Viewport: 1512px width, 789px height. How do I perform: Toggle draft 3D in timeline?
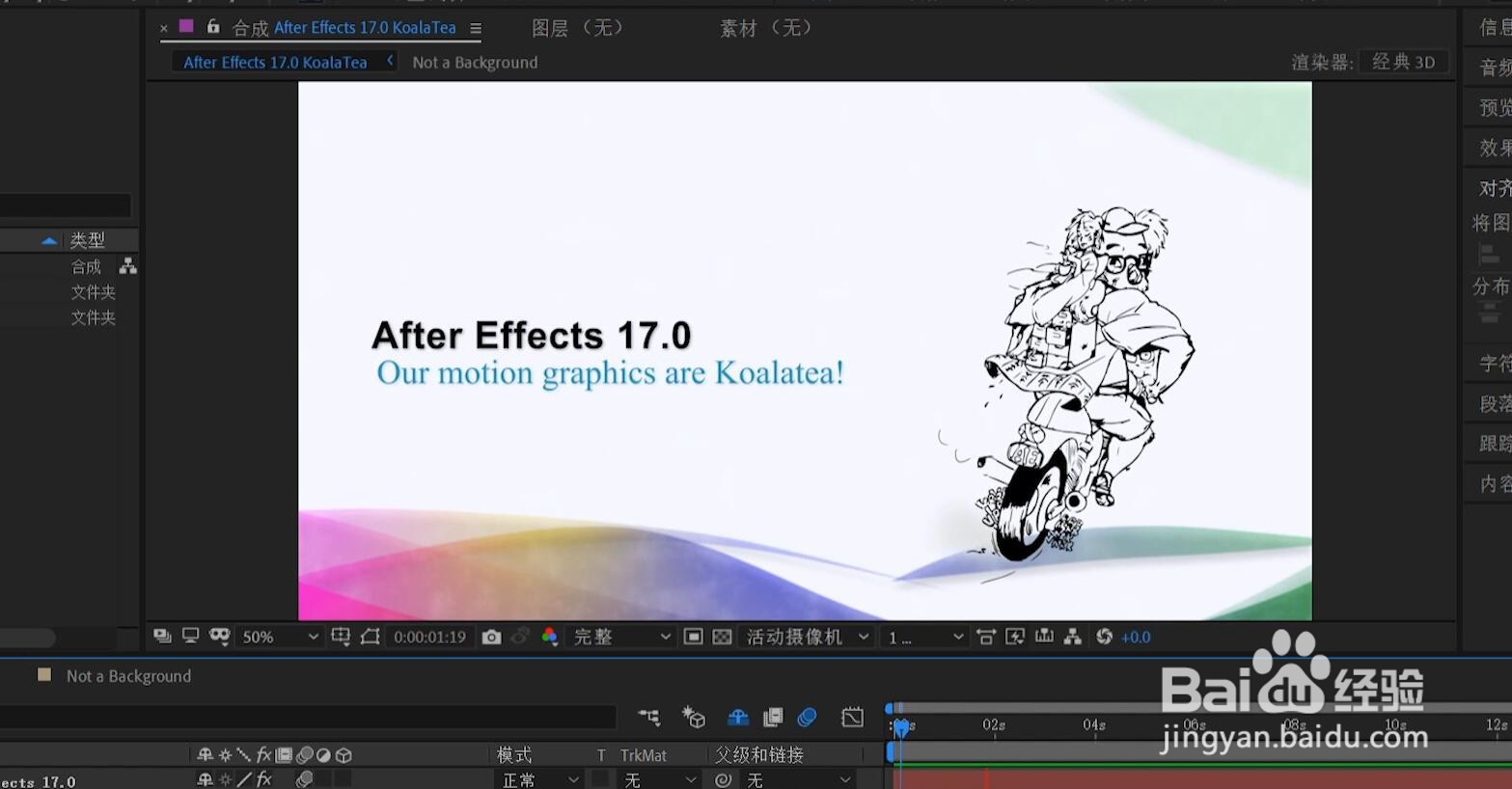pyautogui.click(x=694, y=717)
